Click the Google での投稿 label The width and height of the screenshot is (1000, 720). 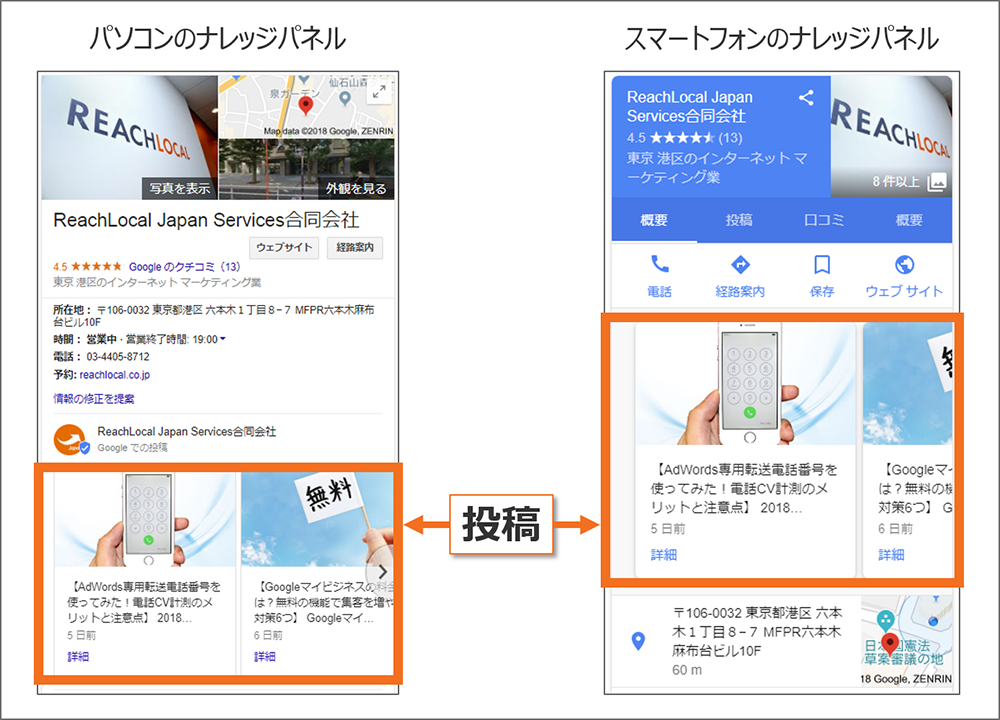pos(132,448)
